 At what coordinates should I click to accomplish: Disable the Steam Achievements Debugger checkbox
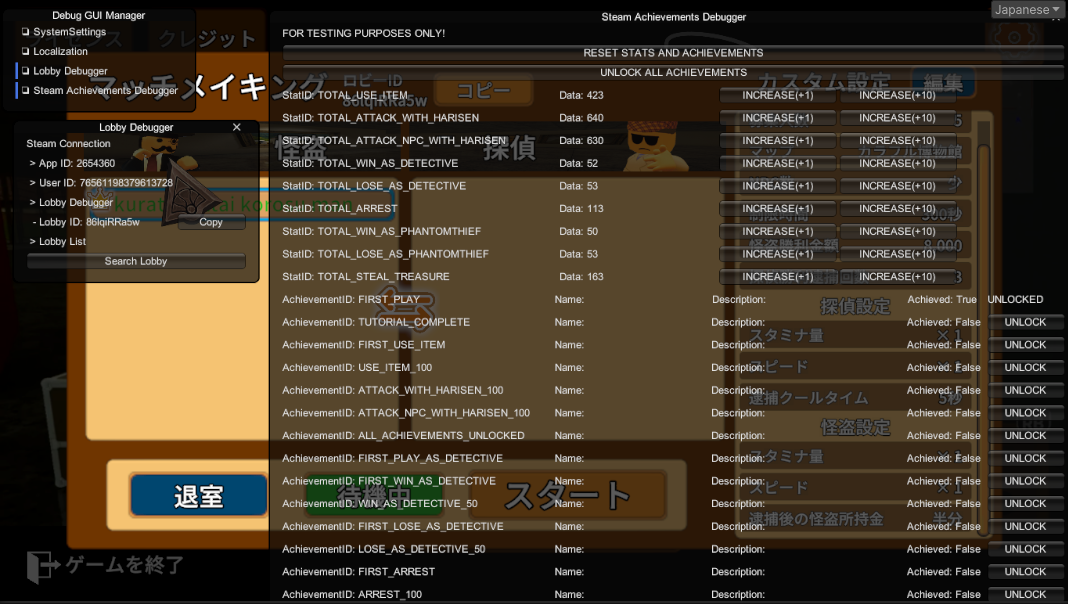click(x=26, y=91)
